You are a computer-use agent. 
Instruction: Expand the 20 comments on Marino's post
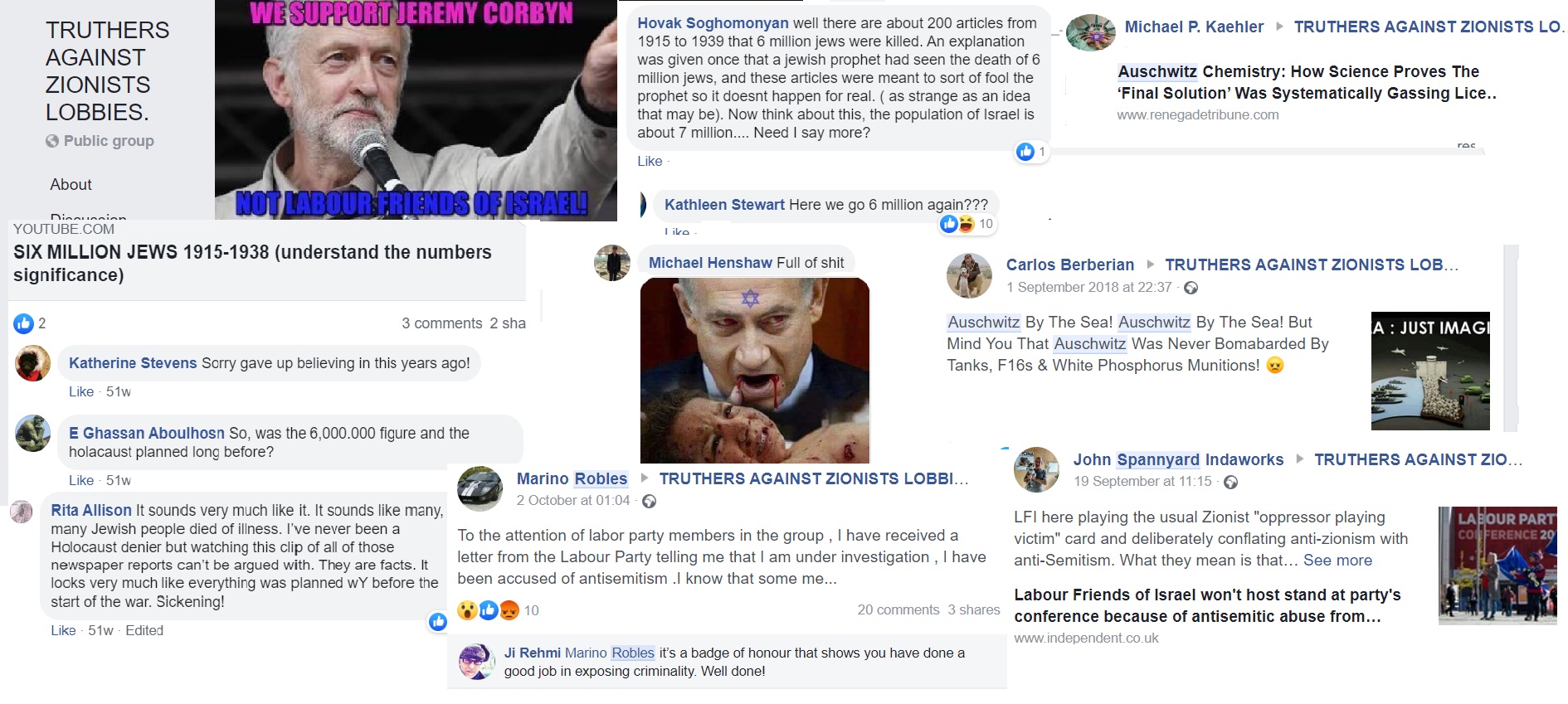coord(898,609)
